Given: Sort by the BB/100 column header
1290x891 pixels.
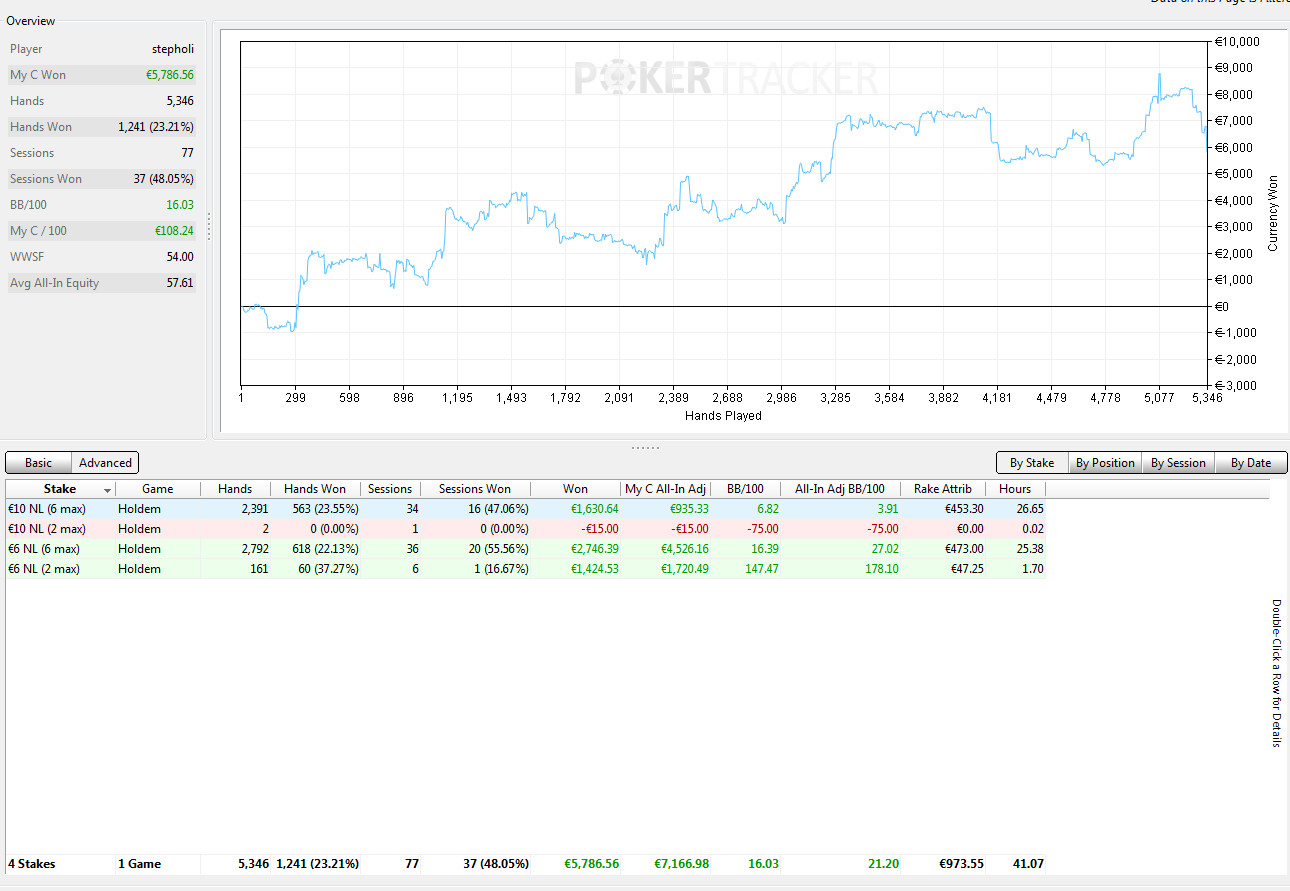Looking at the screenshot, I should click(746, 489).
